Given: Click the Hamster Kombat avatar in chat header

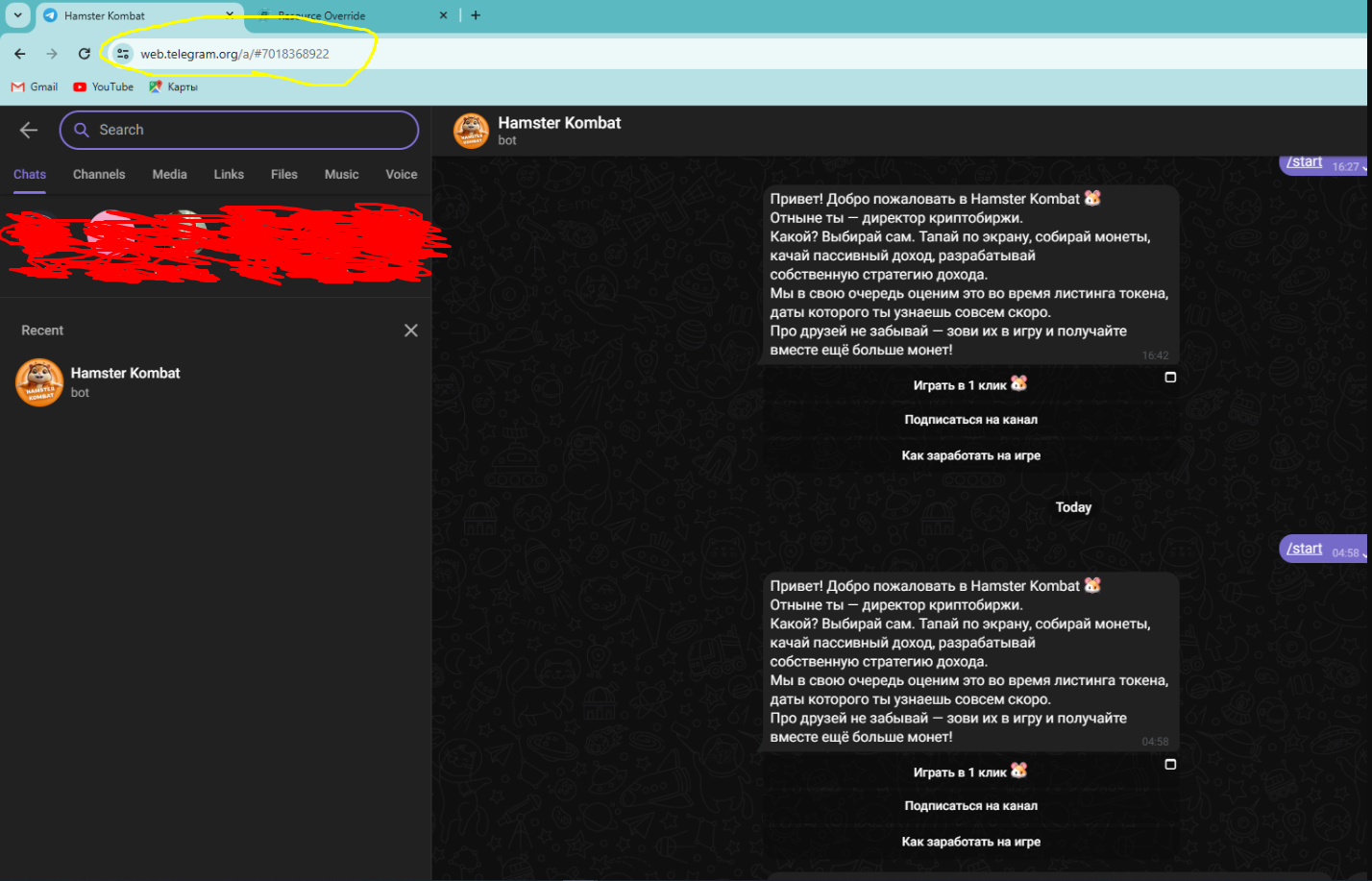Looking at the screenshot, I should tap(471, 131).
